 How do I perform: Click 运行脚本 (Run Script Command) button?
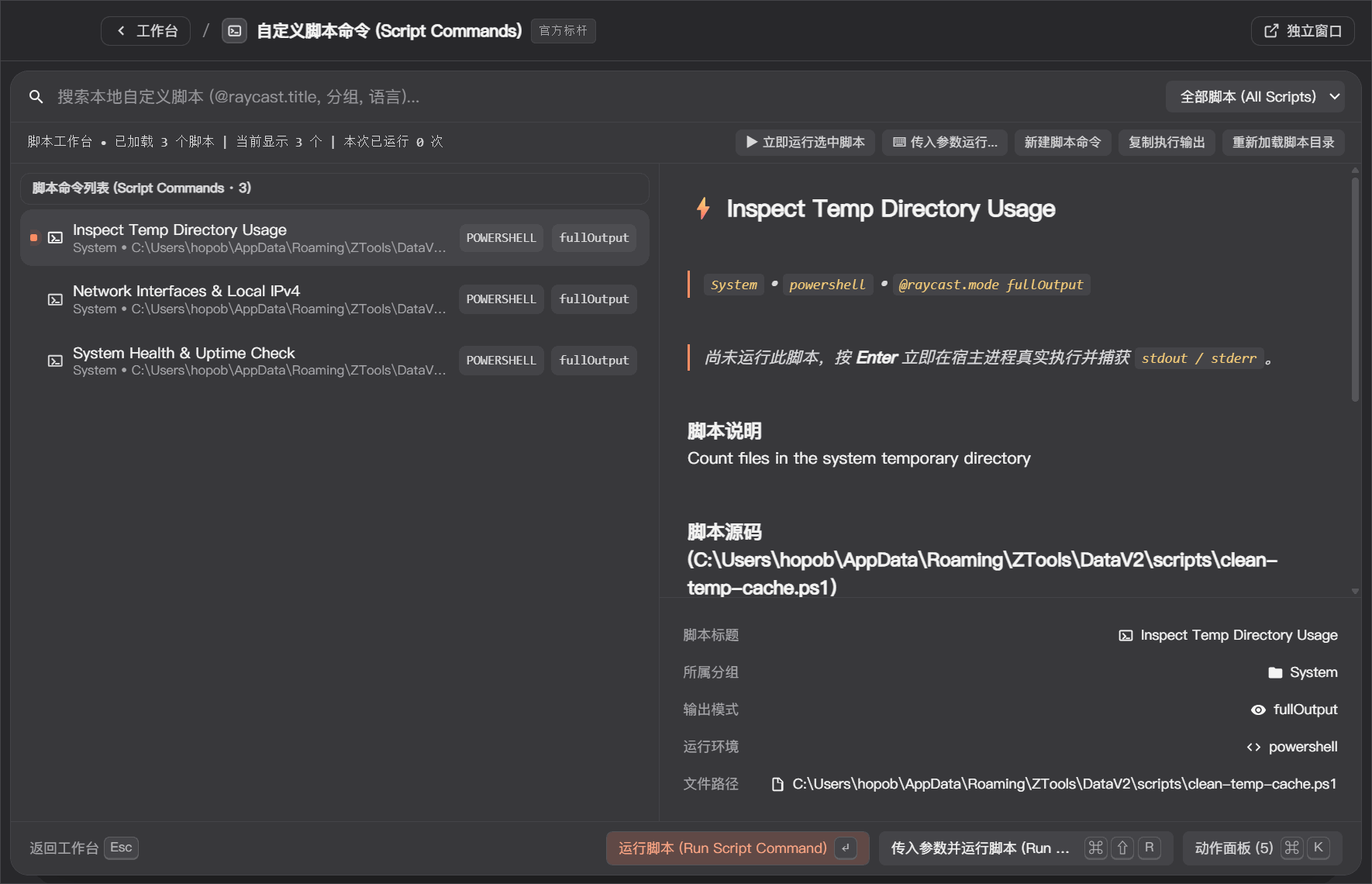[737, 848]
